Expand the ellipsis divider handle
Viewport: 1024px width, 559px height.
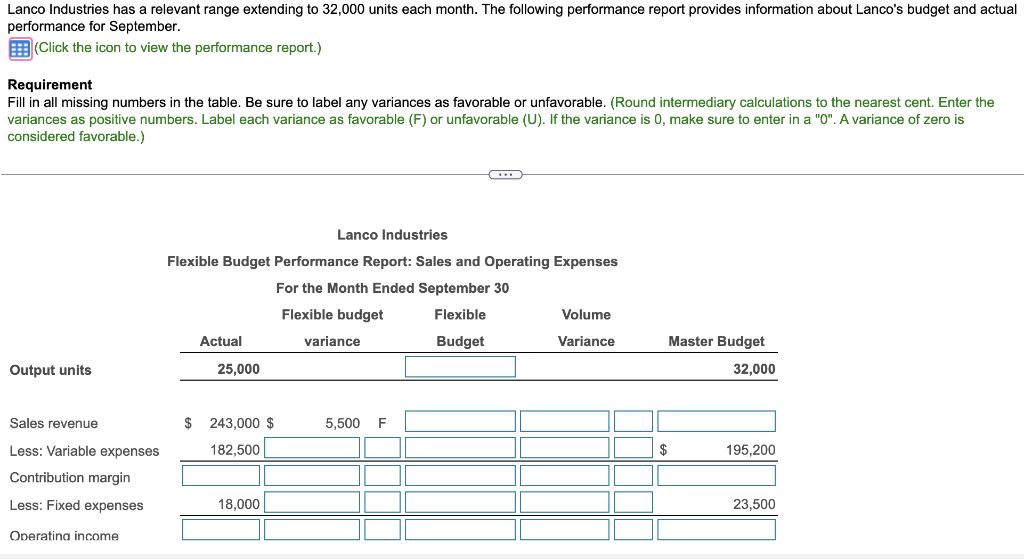coord(505,174)
